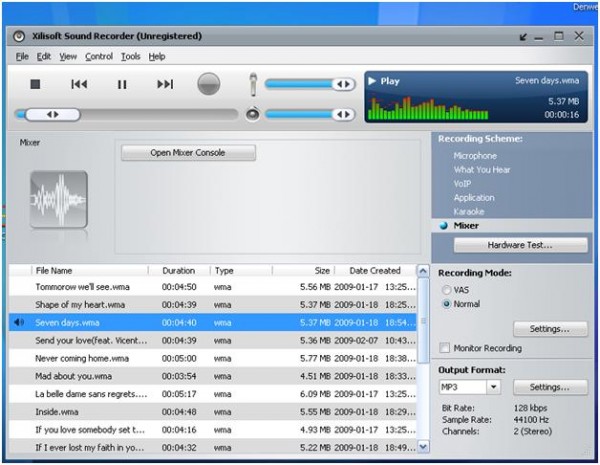Select Mad about you.wma

pos(213,376)
